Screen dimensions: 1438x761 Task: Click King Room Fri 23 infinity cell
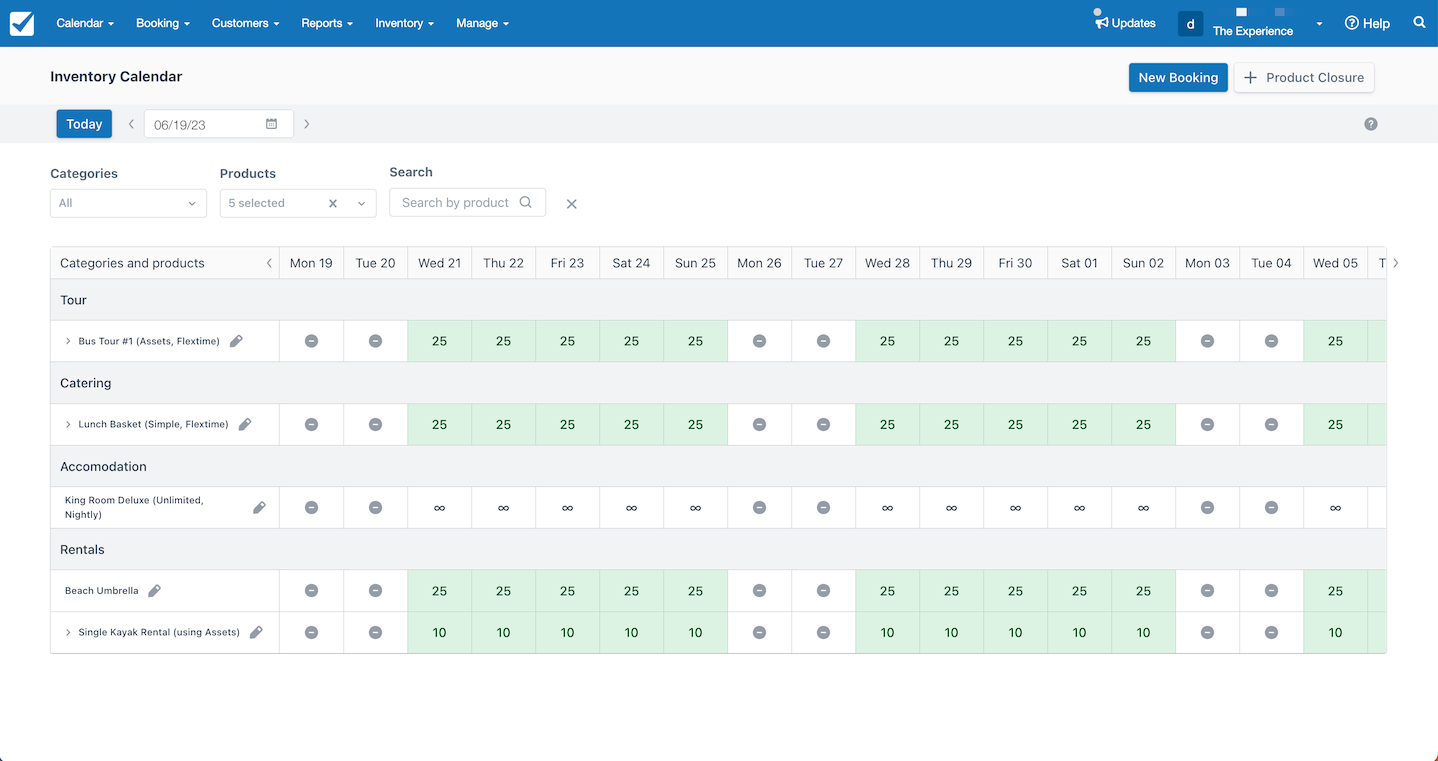click(567, 507)
